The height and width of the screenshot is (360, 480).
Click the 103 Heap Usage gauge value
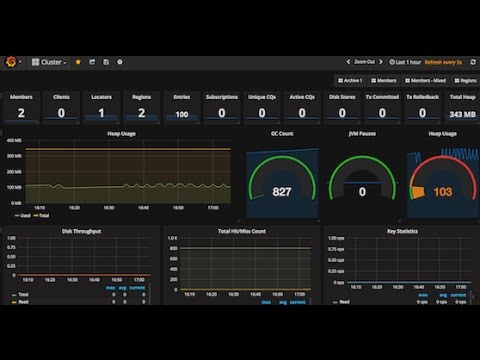[443, 192]
